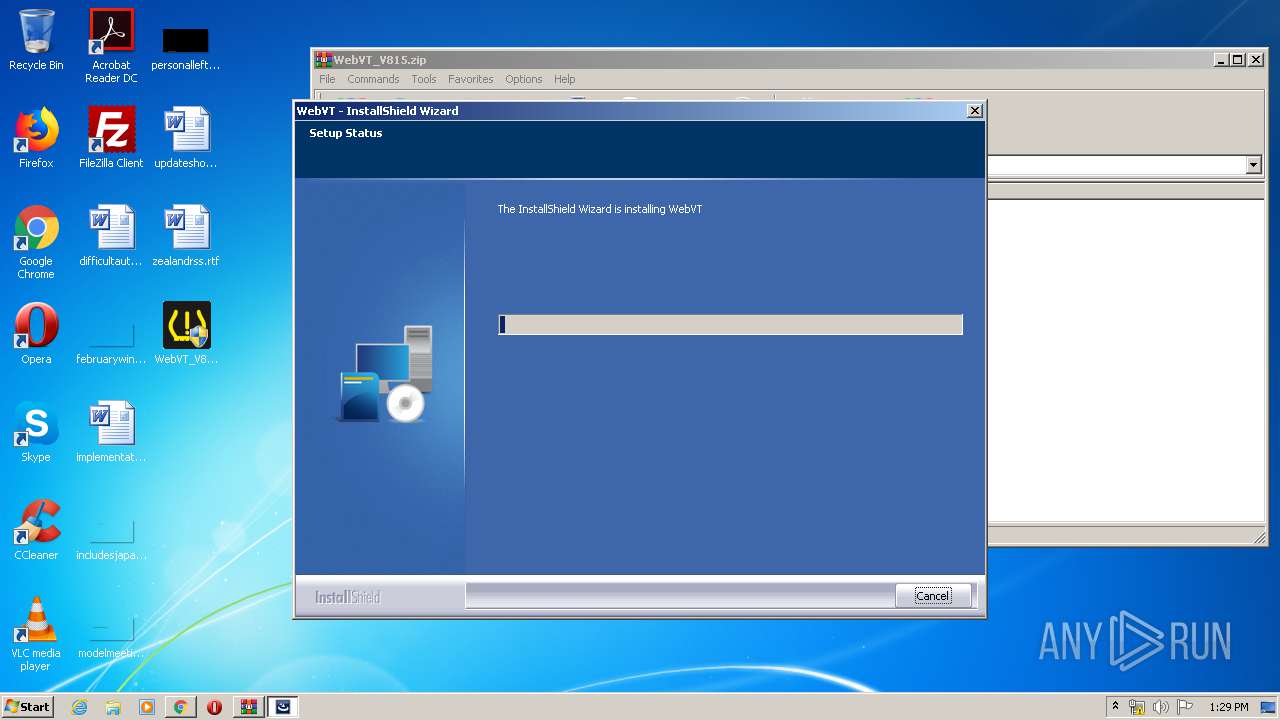
Task: Select the updatesho document icon
Action: point(185,138)
